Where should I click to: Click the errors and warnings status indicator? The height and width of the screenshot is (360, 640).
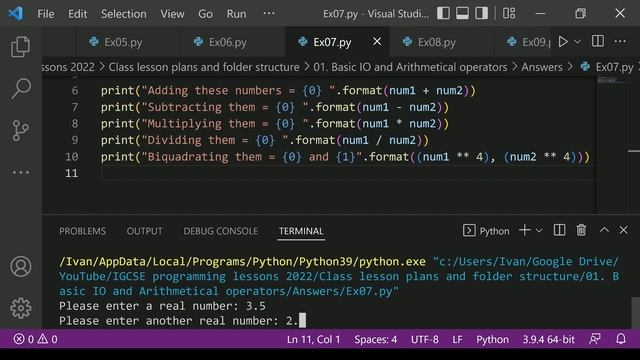[x=36, y=339]
